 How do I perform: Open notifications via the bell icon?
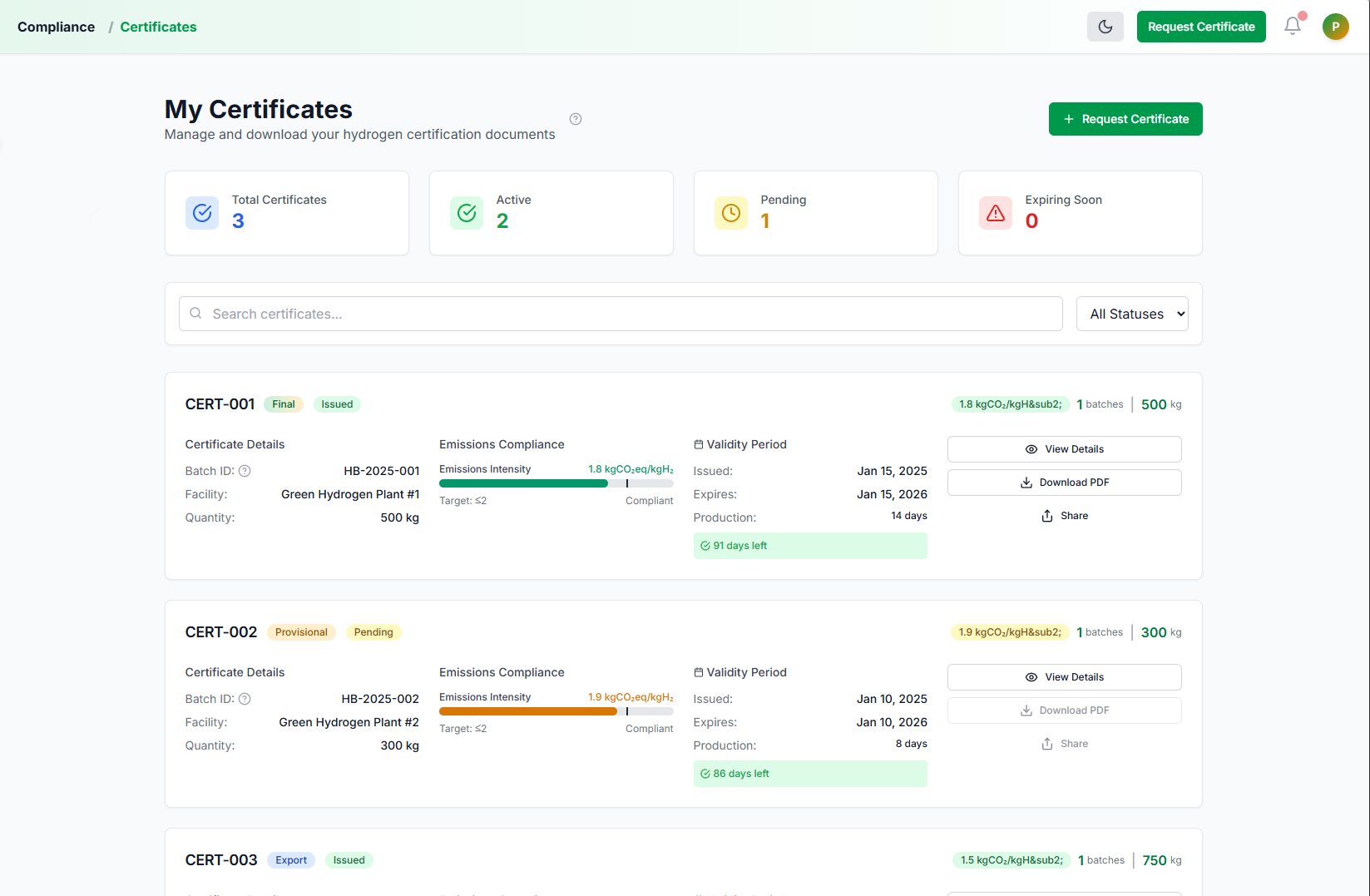(x=1291, y=26)
